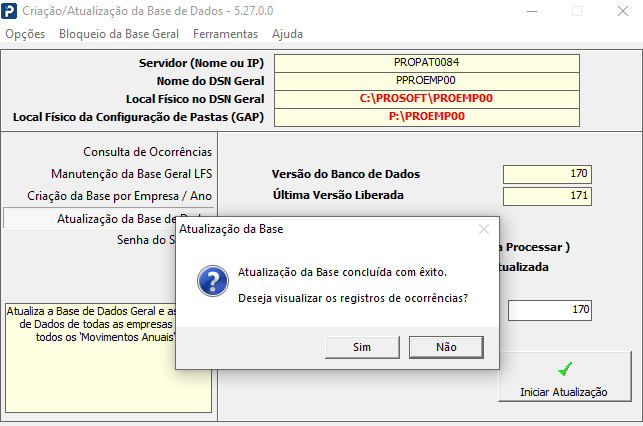Click the 'Última Versão Liberada' label
643x426 pixels.
point(338,195)
